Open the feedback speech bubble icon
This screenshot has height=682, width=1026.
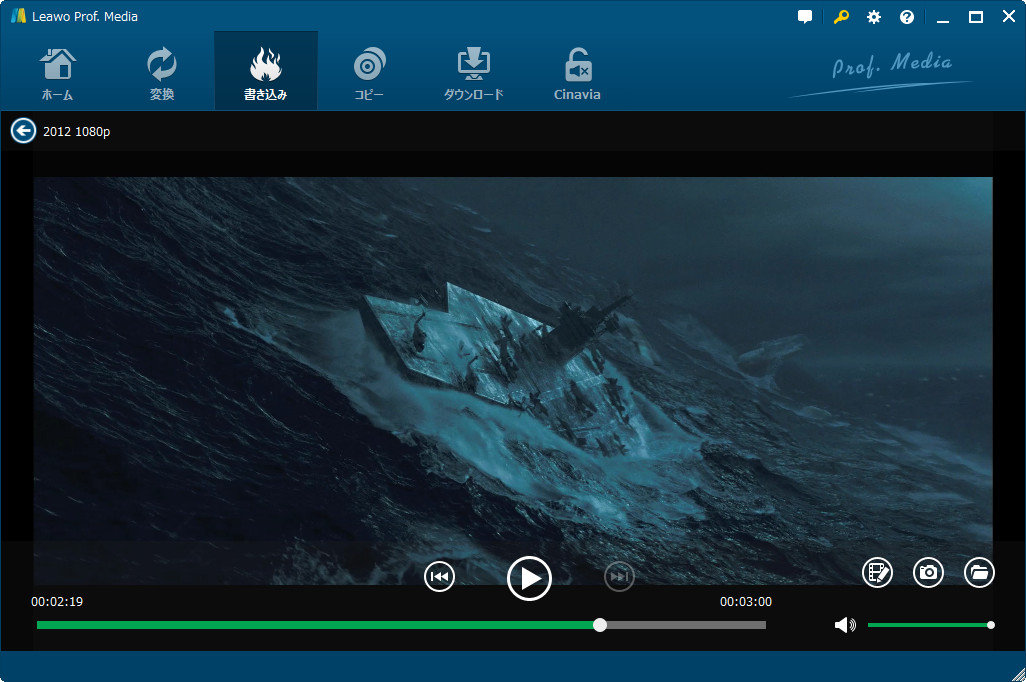click(805, 17)
